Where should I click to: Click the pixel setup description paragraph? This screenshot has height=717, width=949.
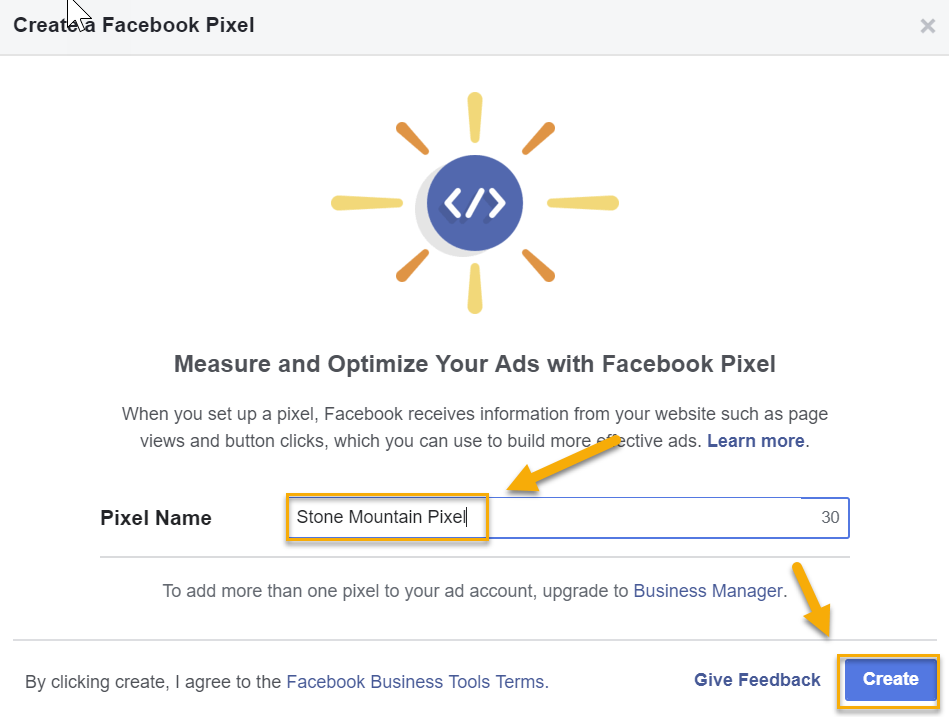tap(474, 427)
